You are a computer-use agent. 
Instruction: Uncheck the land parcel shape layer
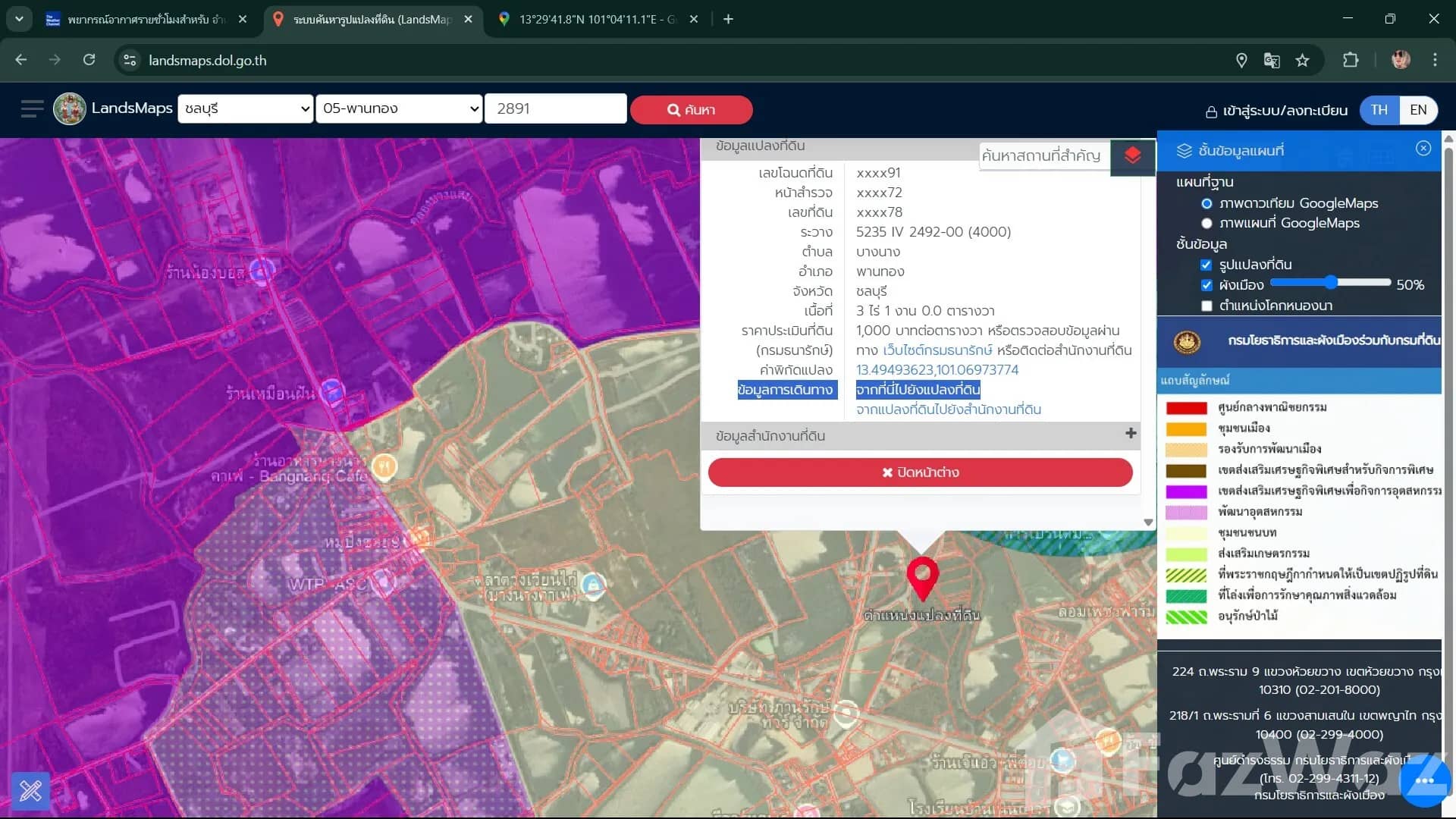(1207, 265)
